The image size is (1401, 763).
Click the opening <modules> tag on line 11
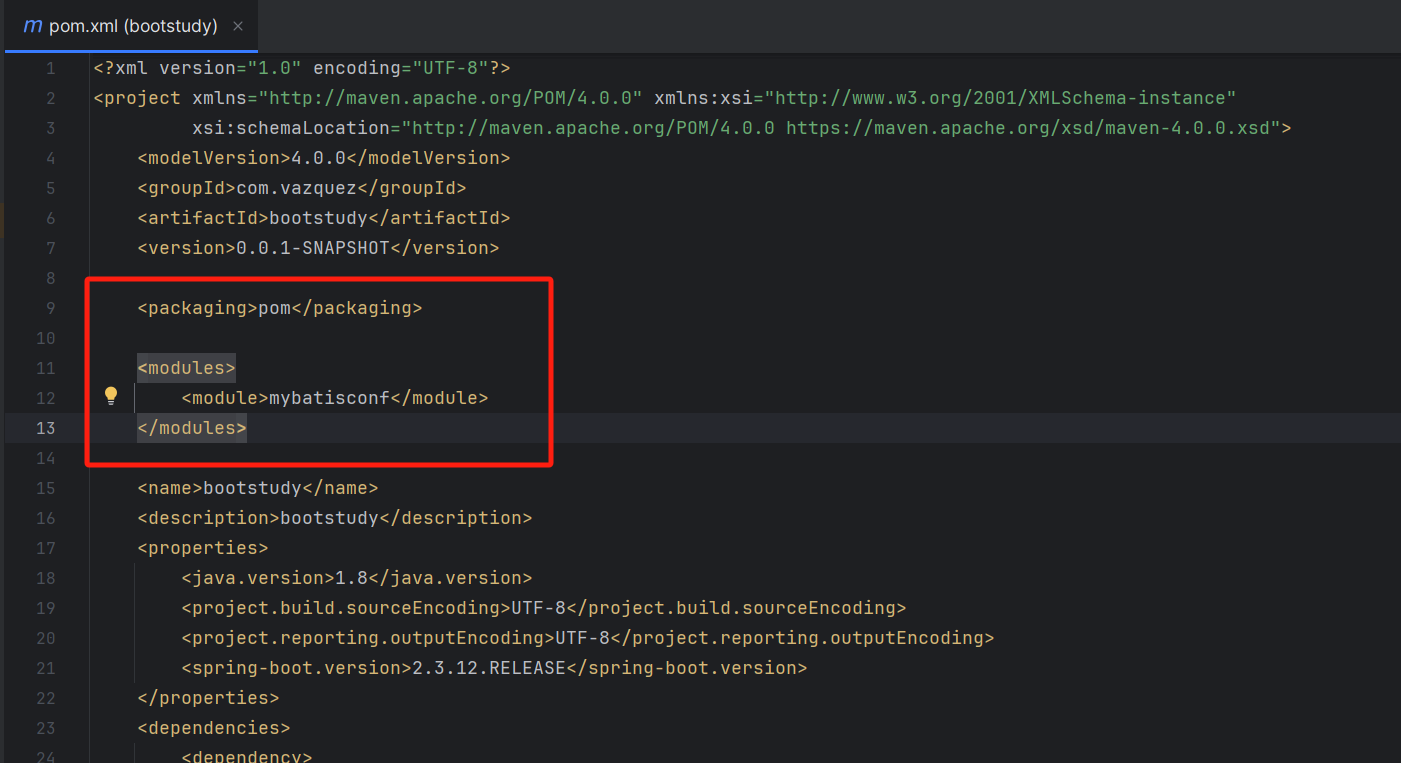[x=186, y=368]
